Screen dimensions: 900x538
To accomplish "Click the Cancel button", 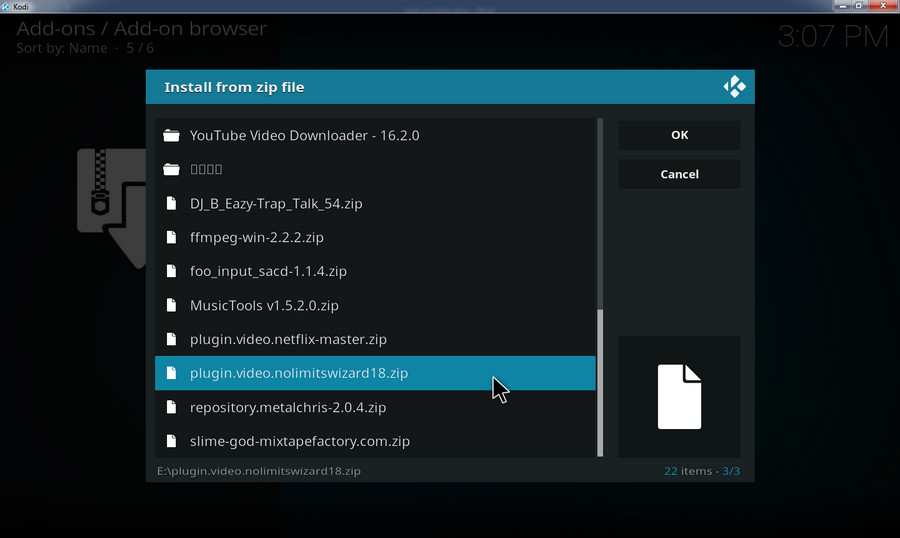I will pyautogui.click(x=679, y=174).
